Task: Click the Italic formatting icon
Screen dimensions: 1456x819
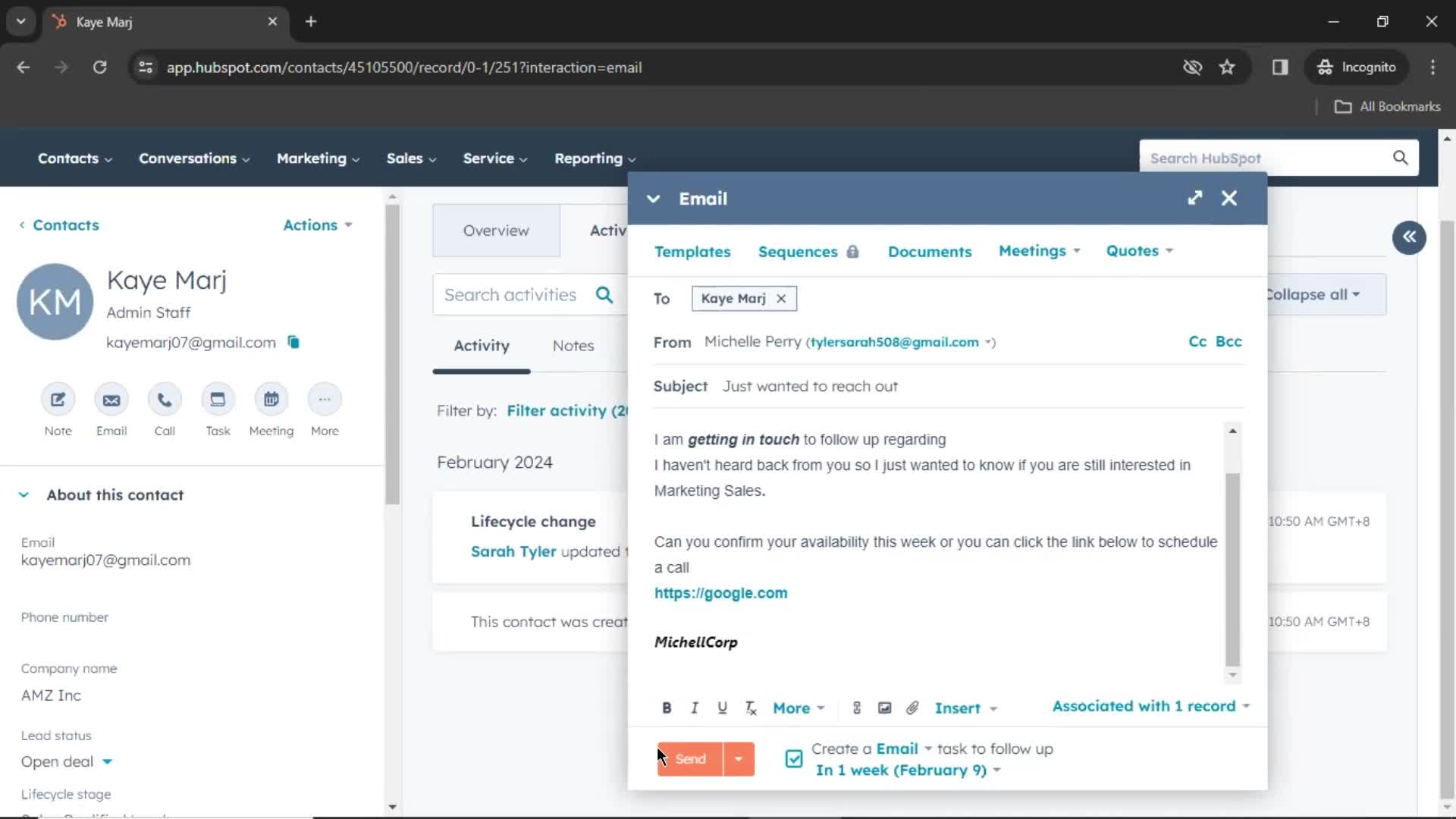Action: click(x=694, y=708)
